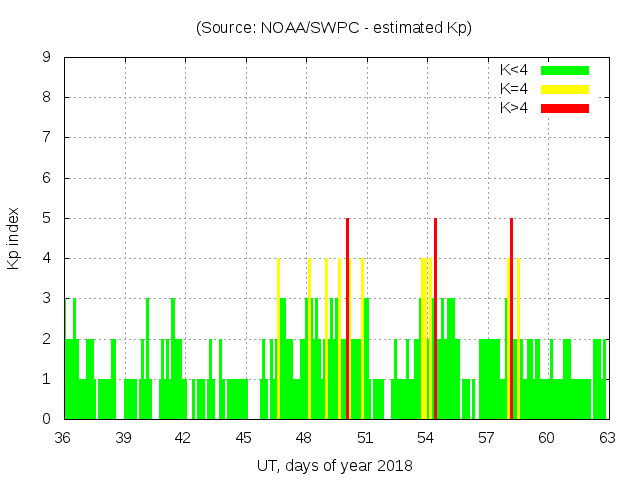Click the red K>4 legend swatch
Viewport: 640px width, 480px height.
(565, 107)
